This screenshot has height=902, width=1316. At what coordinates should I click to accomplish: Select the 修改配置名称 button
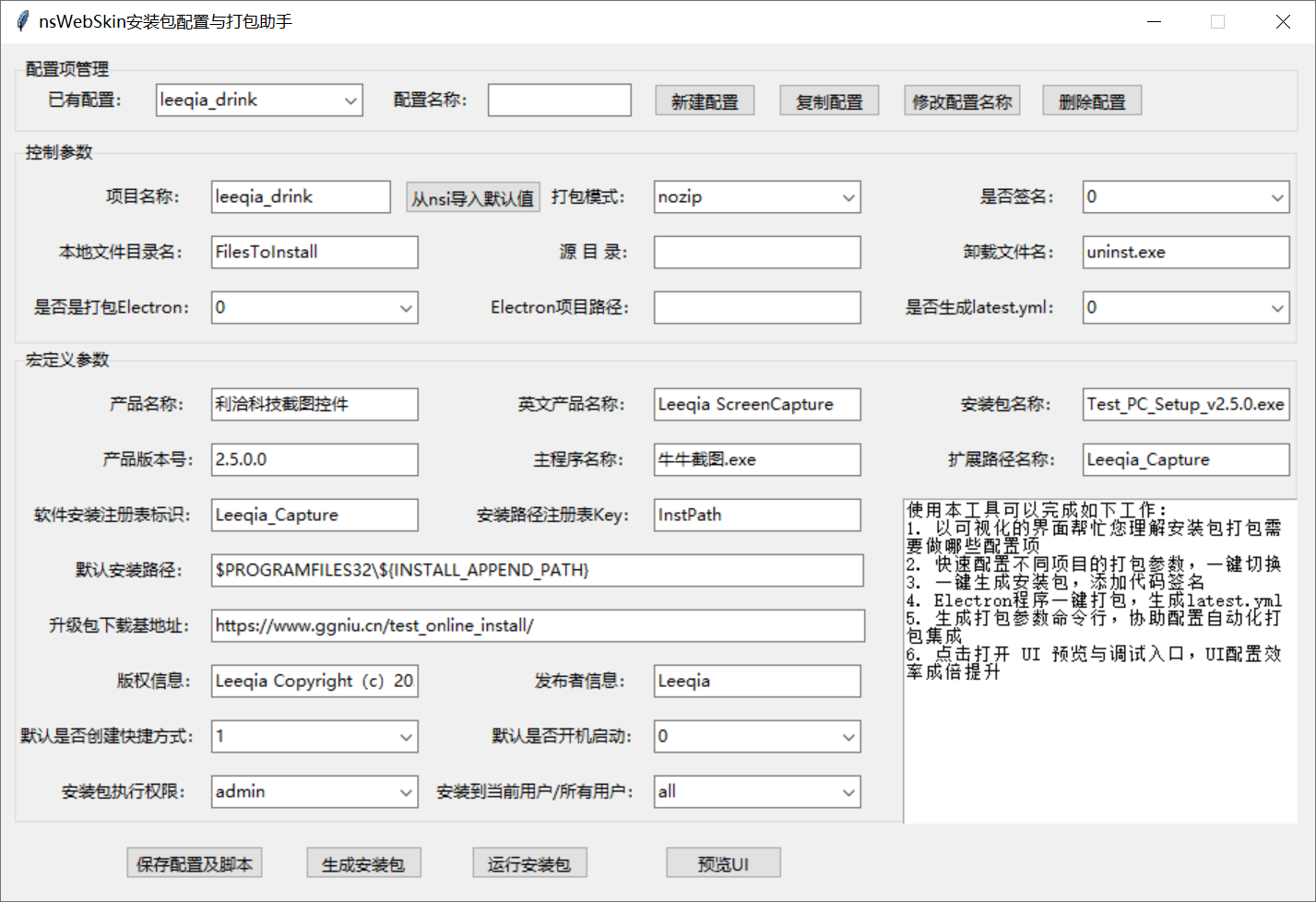pyautogui.click(x=962, y=101)
